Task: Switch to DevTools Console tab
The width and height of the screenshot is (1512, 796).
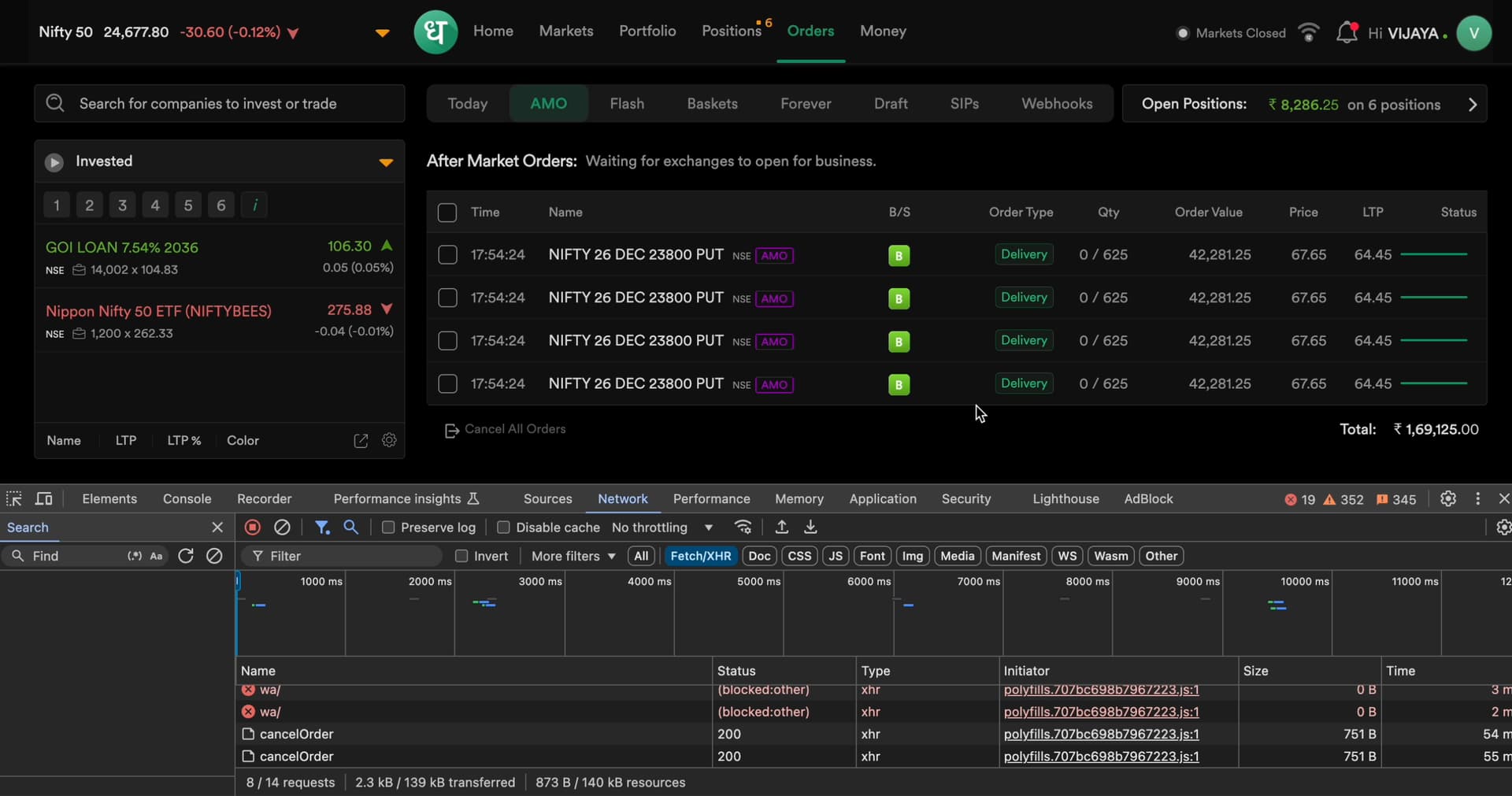Action: [x=187, y=498]
